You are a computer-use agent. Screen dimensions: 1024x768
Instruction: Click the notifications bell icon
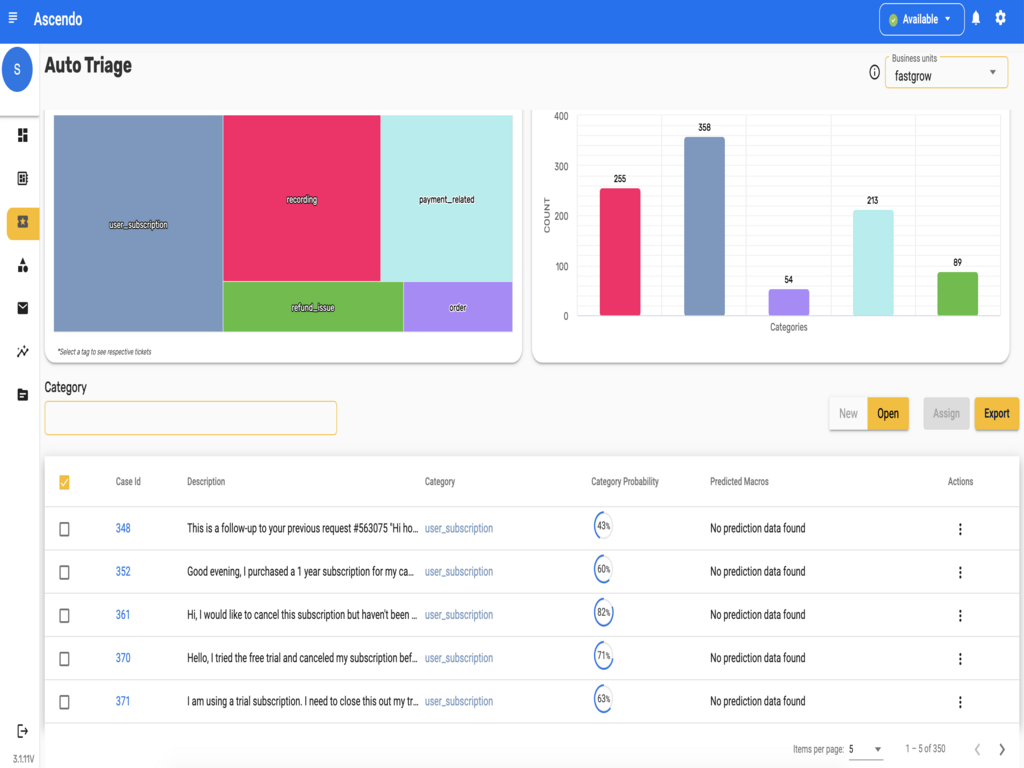[x=976, y=19]
